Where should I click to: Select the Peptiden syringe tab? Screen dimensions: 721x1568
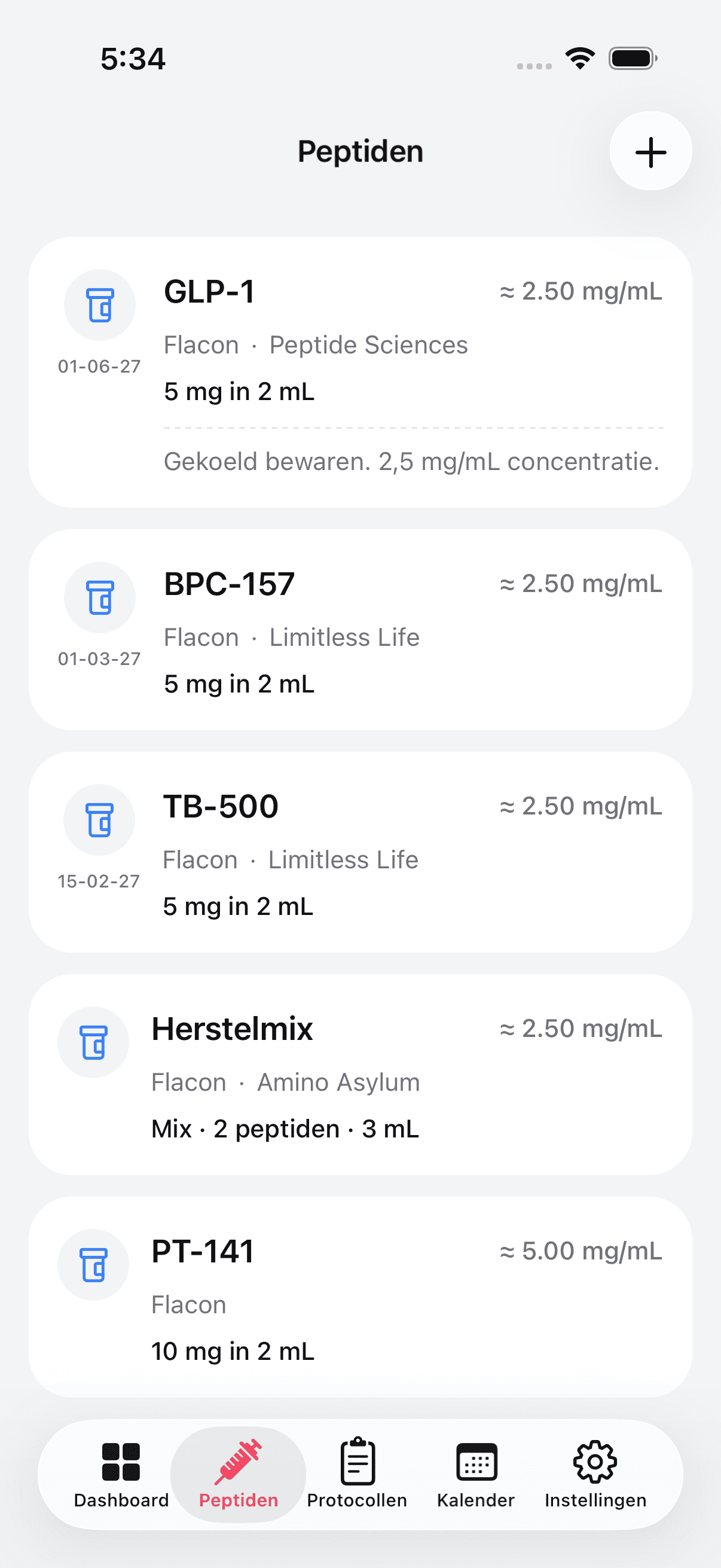239,1473
